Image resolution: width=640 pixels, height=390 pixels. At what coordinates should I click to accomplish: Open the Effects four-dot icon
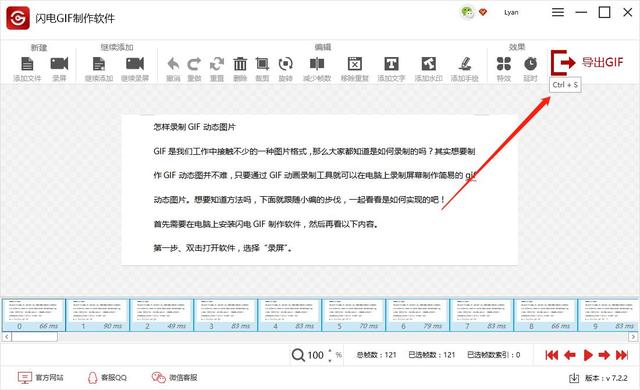point(504,64)
